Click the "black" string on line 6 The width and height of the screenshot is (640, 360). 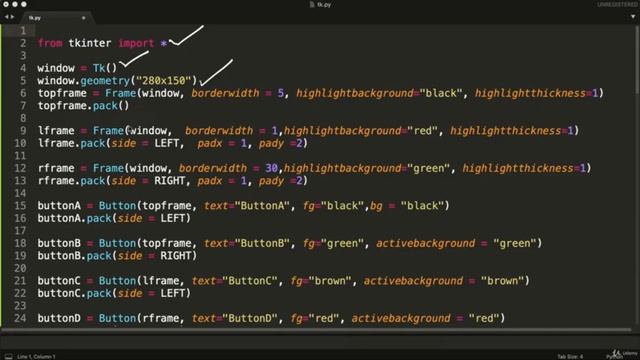coord(441,93)
